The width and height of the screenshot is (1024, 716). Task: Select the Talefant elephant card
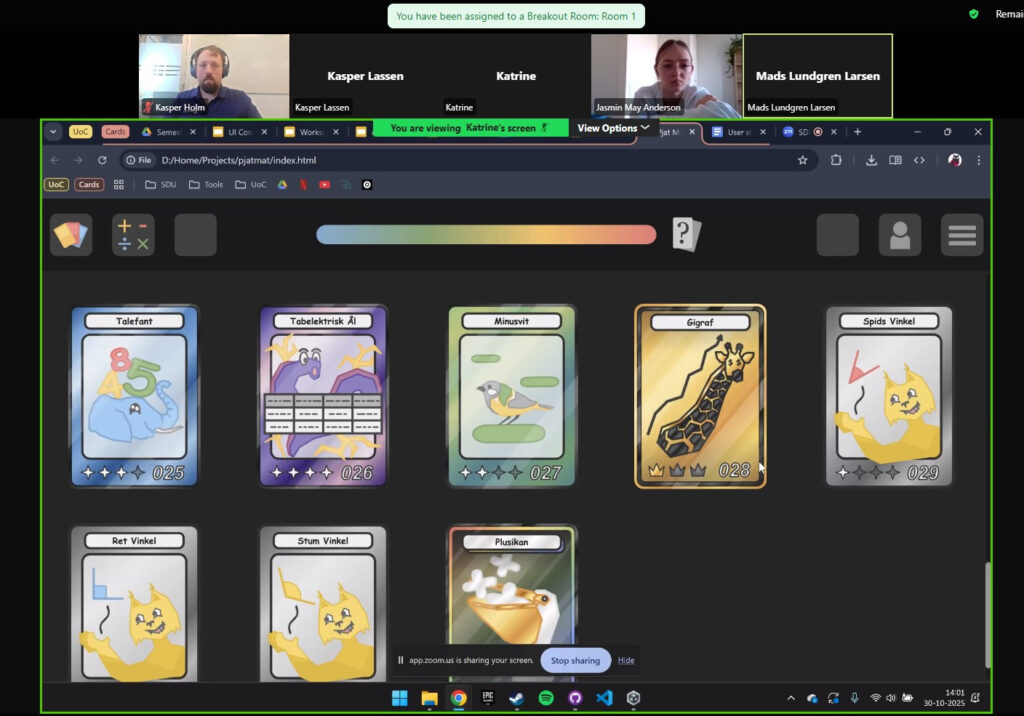point(134,396)
